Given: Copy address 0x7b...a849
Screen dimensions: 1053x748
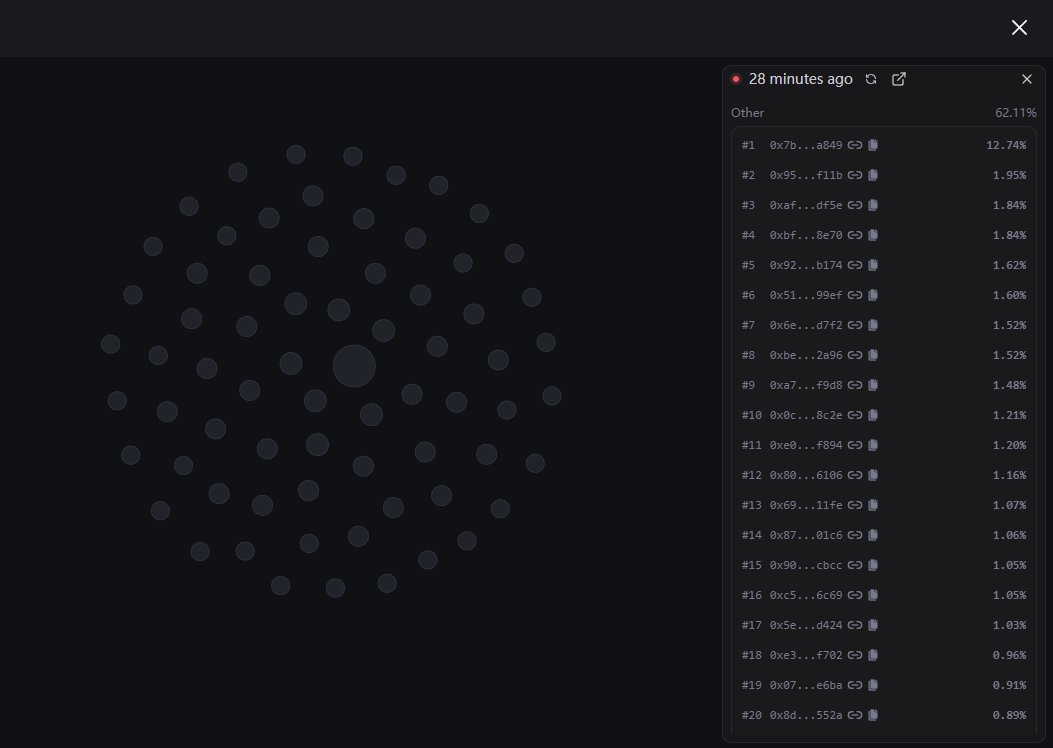Looking at the screenshot, I should tap(873, 145).
